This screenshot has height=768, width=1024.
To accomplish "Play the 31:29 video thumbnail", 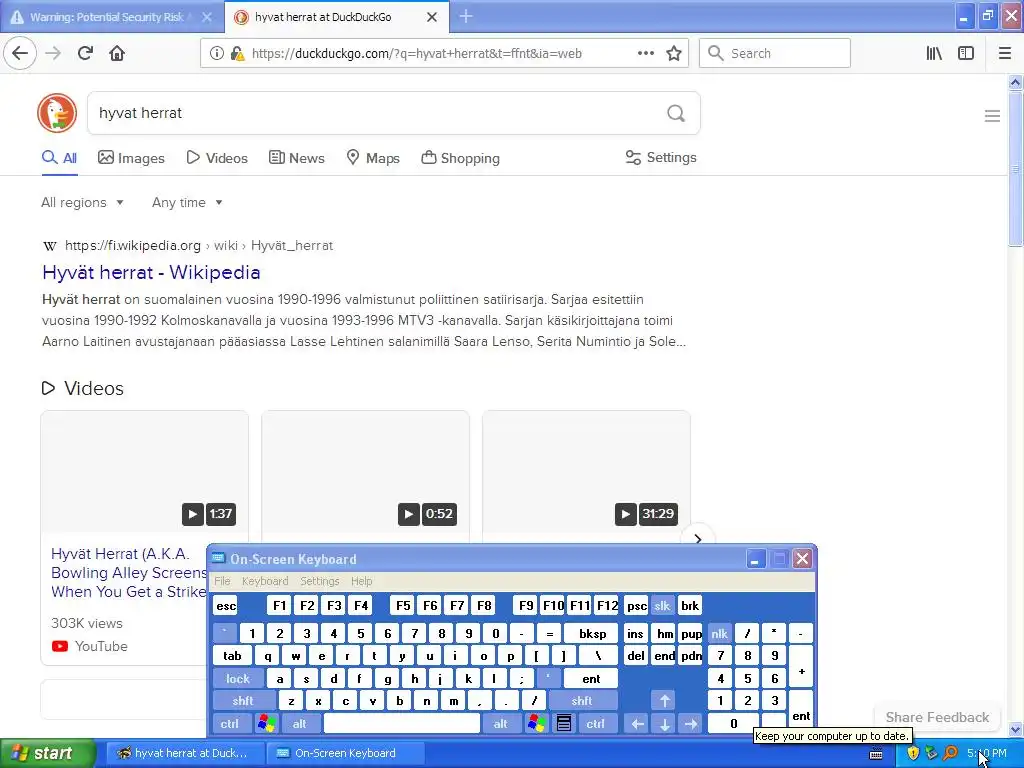I will [x=586, y=472].
